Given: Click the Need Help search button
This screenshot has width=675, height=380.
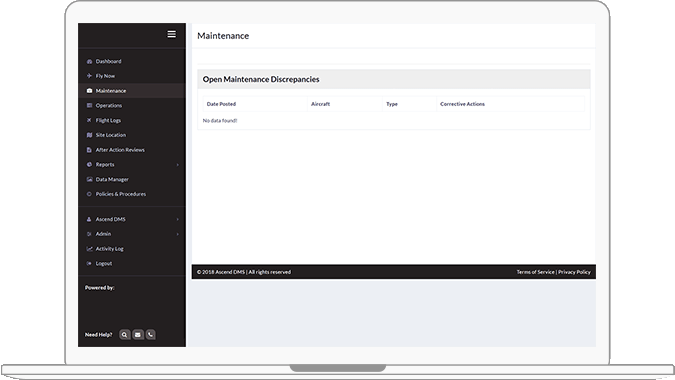Looking at the screenshot, I should click(x=124, y=334).
